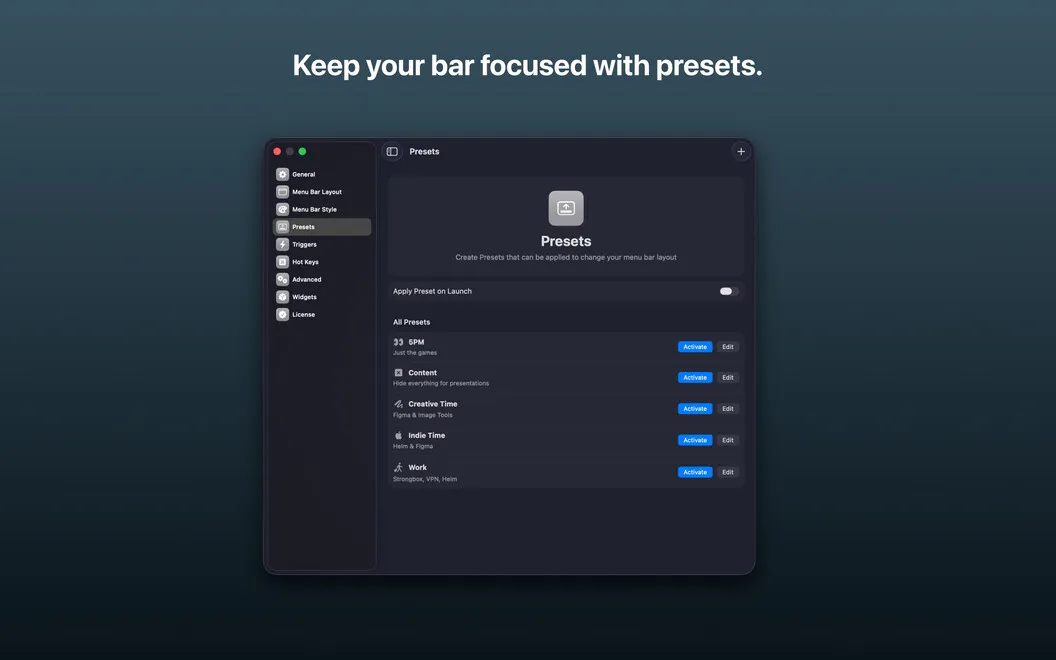The image size is (1056, 660).
Task: Open the Menu Bar Style section
Action: pos(322,209)
